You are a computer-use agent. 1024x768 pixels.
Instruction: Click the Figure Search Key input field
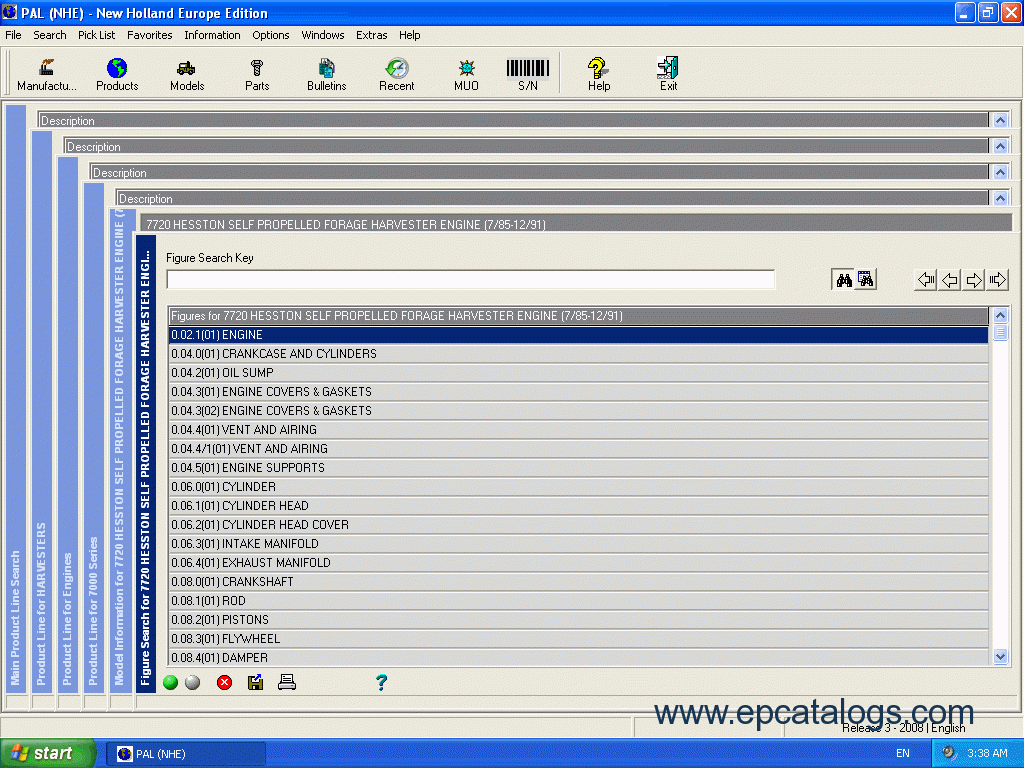470,280
